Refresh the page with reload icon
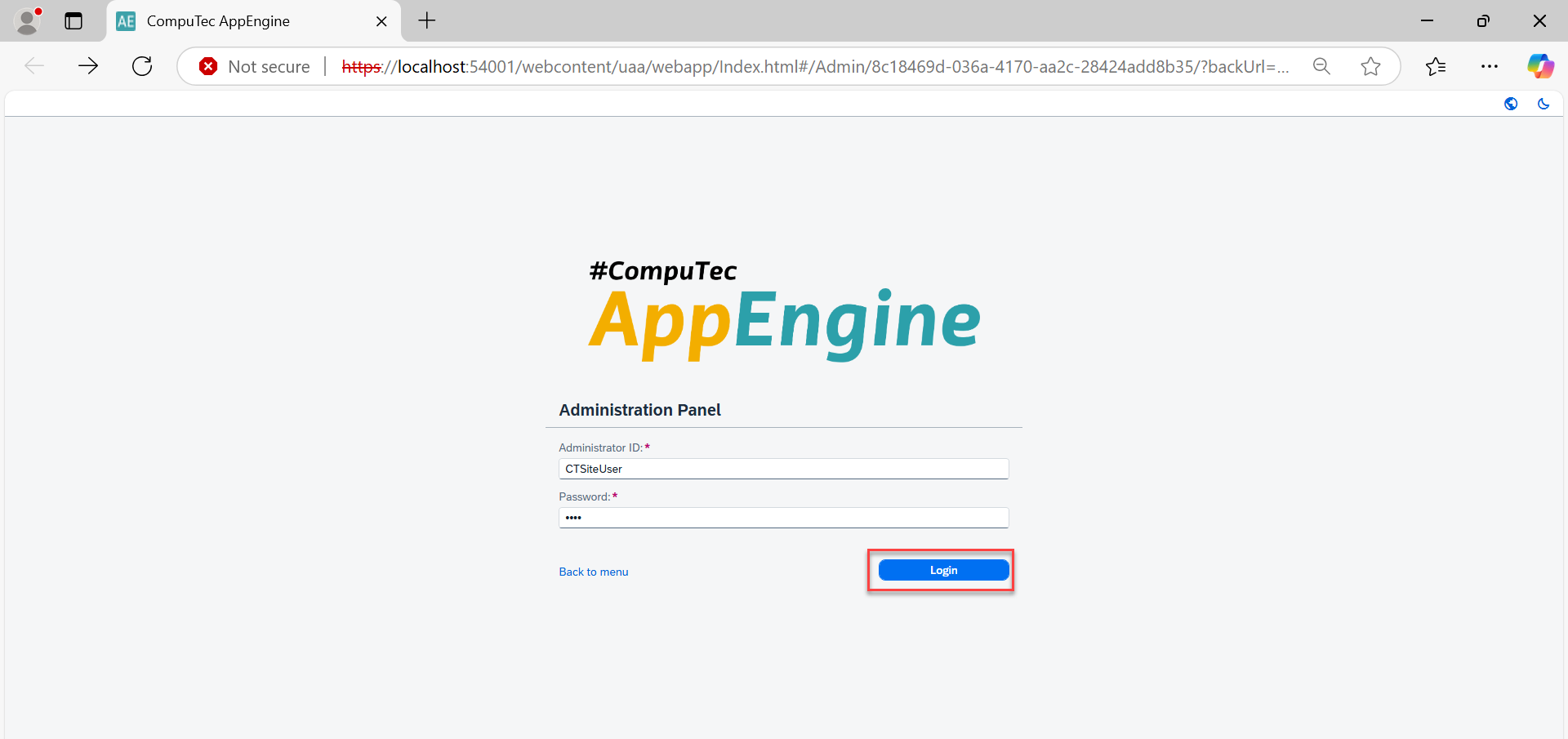Image resolution: width=1568 pixels, height=739 pixels. pyautogui.click(x=142, y=66)
